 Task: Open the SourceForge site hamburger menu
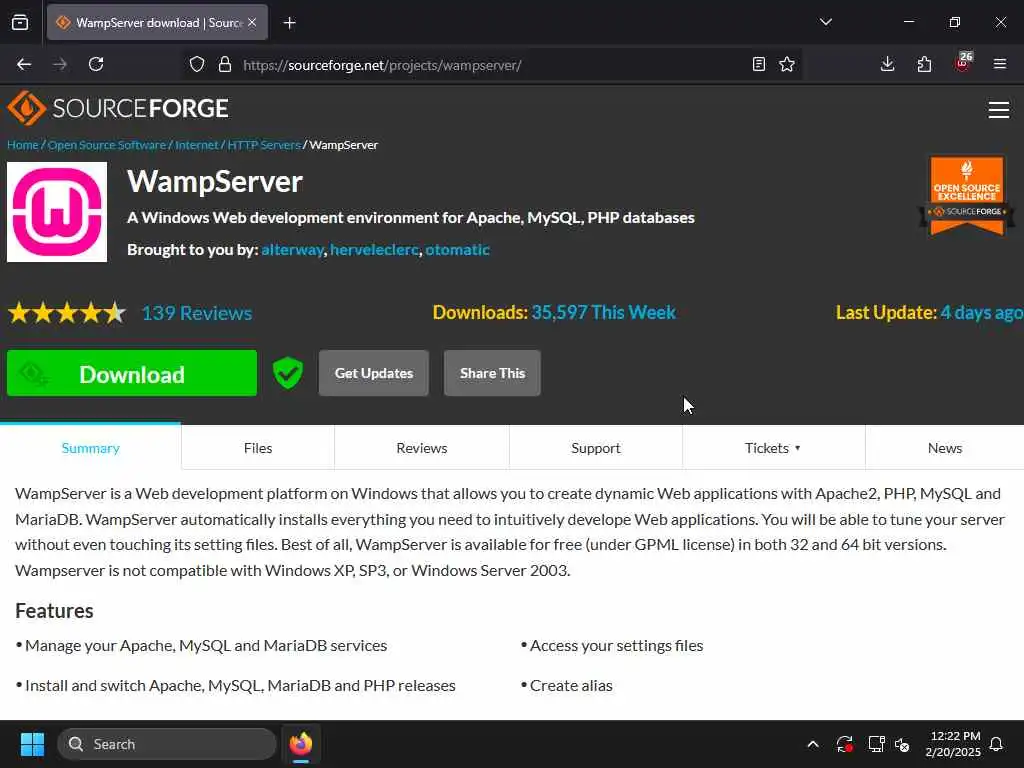tap(999, 110)
